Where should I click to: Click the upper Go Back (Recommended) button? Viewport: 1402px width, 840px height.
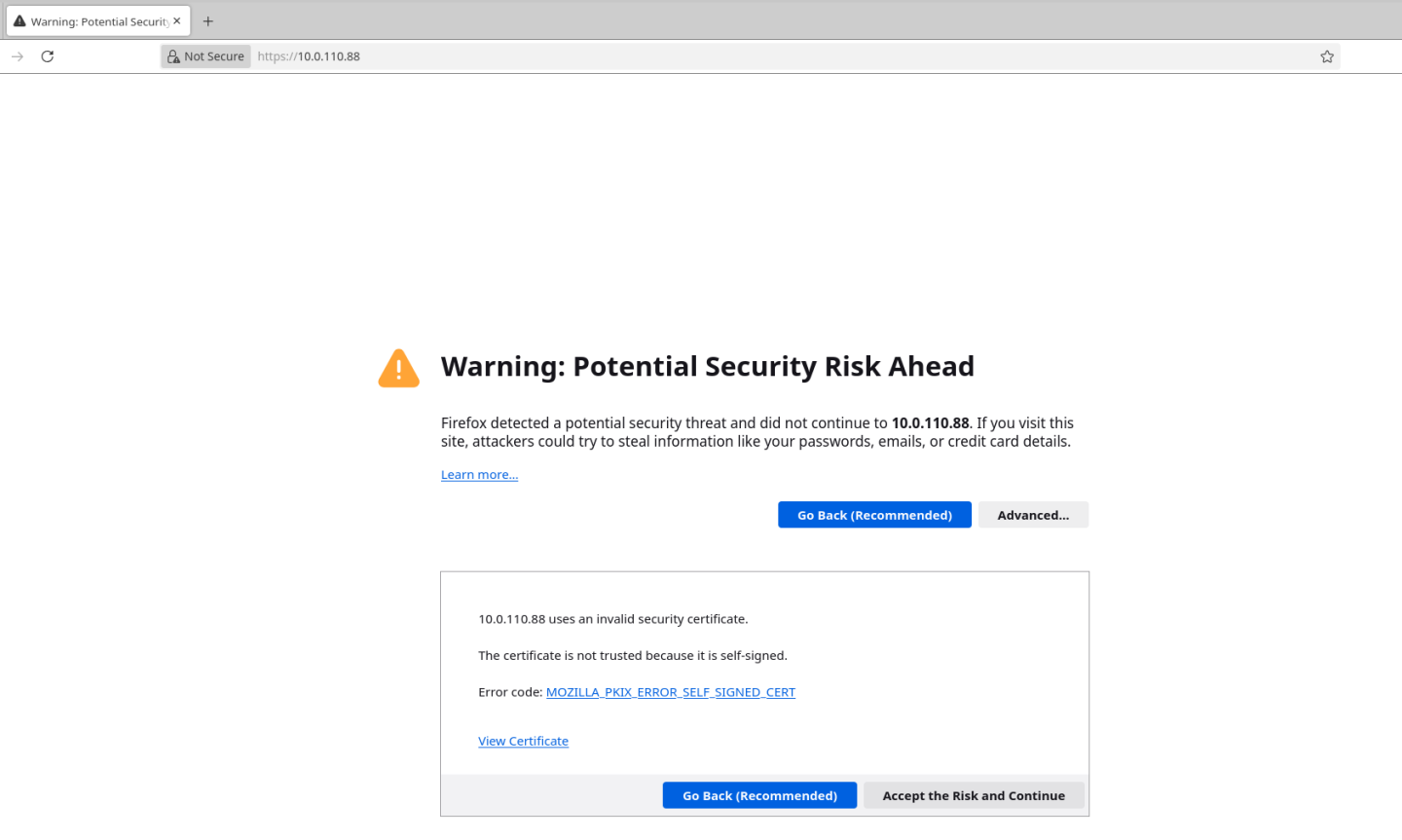[873, 514]
